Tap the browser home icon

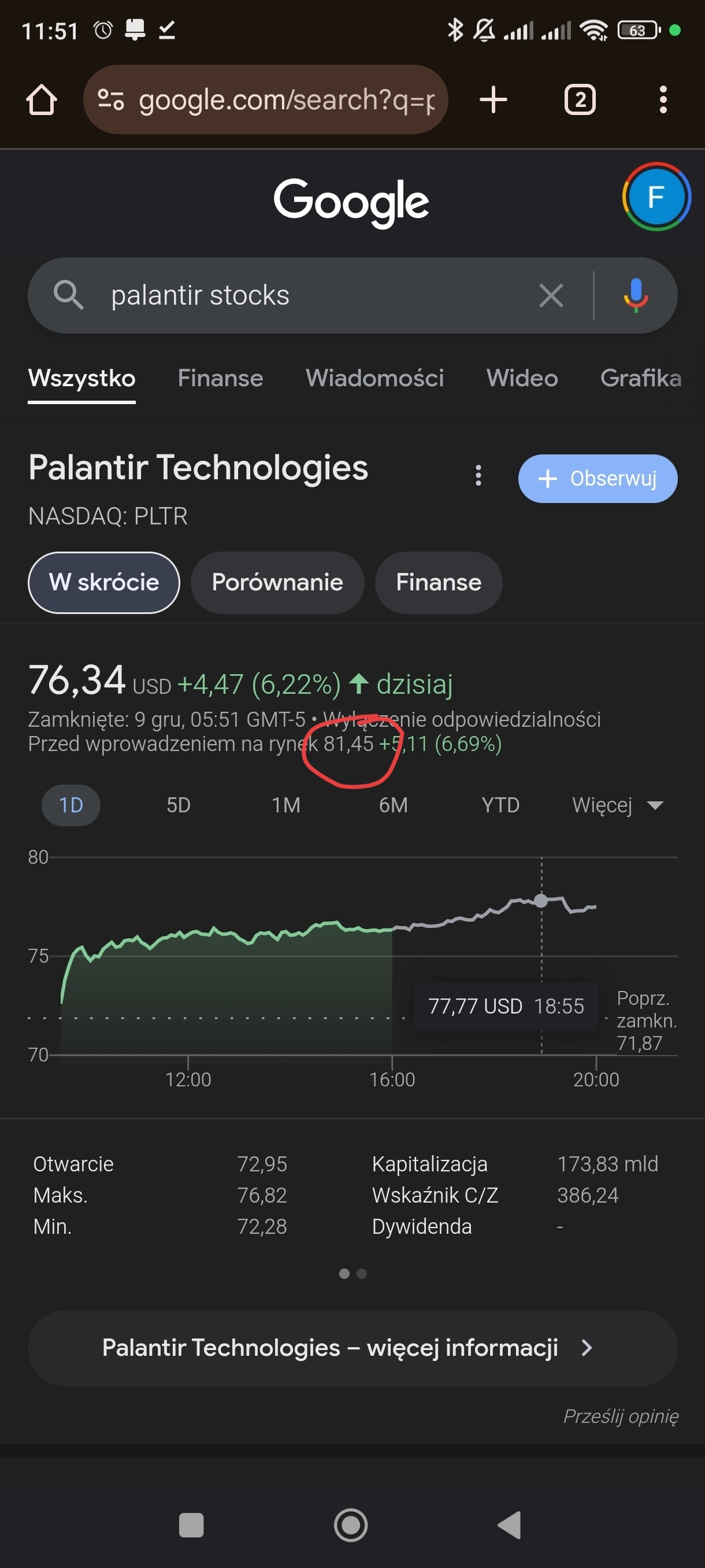pos(42,100)
